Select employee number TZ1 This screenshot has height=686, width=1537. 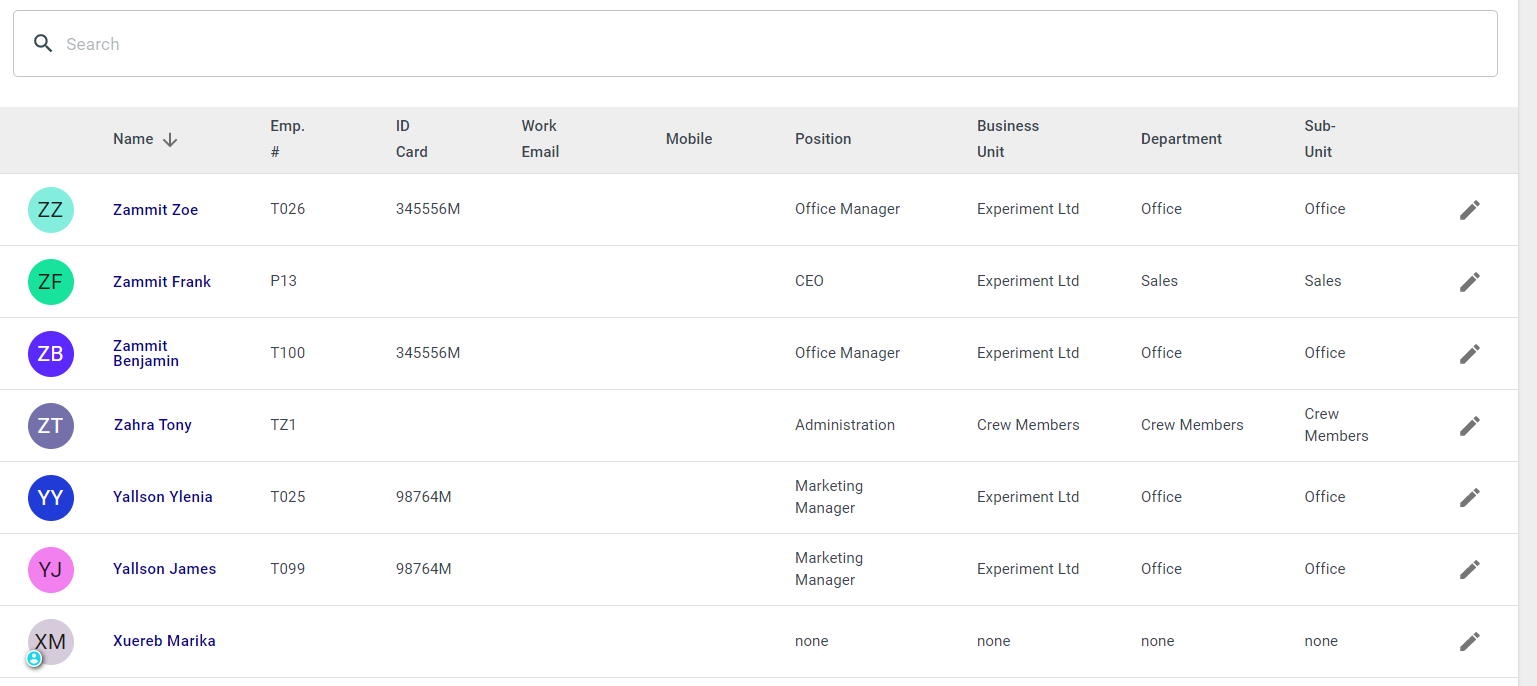click(x=283, y=425)
